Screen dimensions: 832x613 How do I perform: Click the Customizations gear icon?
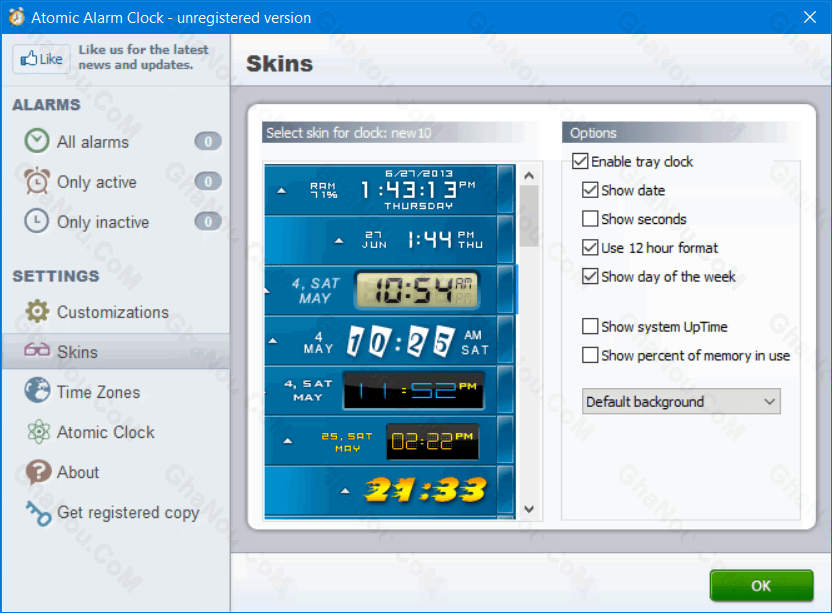(x=37, y=312)
